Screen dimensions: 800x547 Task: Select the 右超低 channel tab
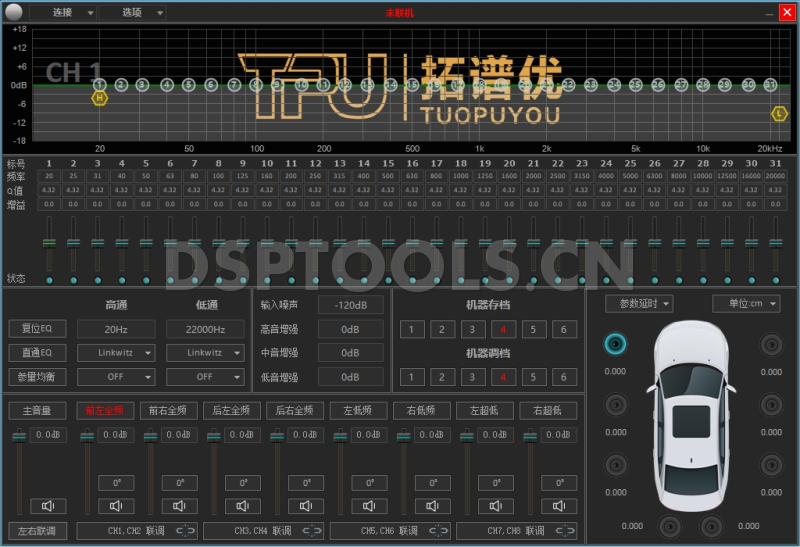click(548, 410)
